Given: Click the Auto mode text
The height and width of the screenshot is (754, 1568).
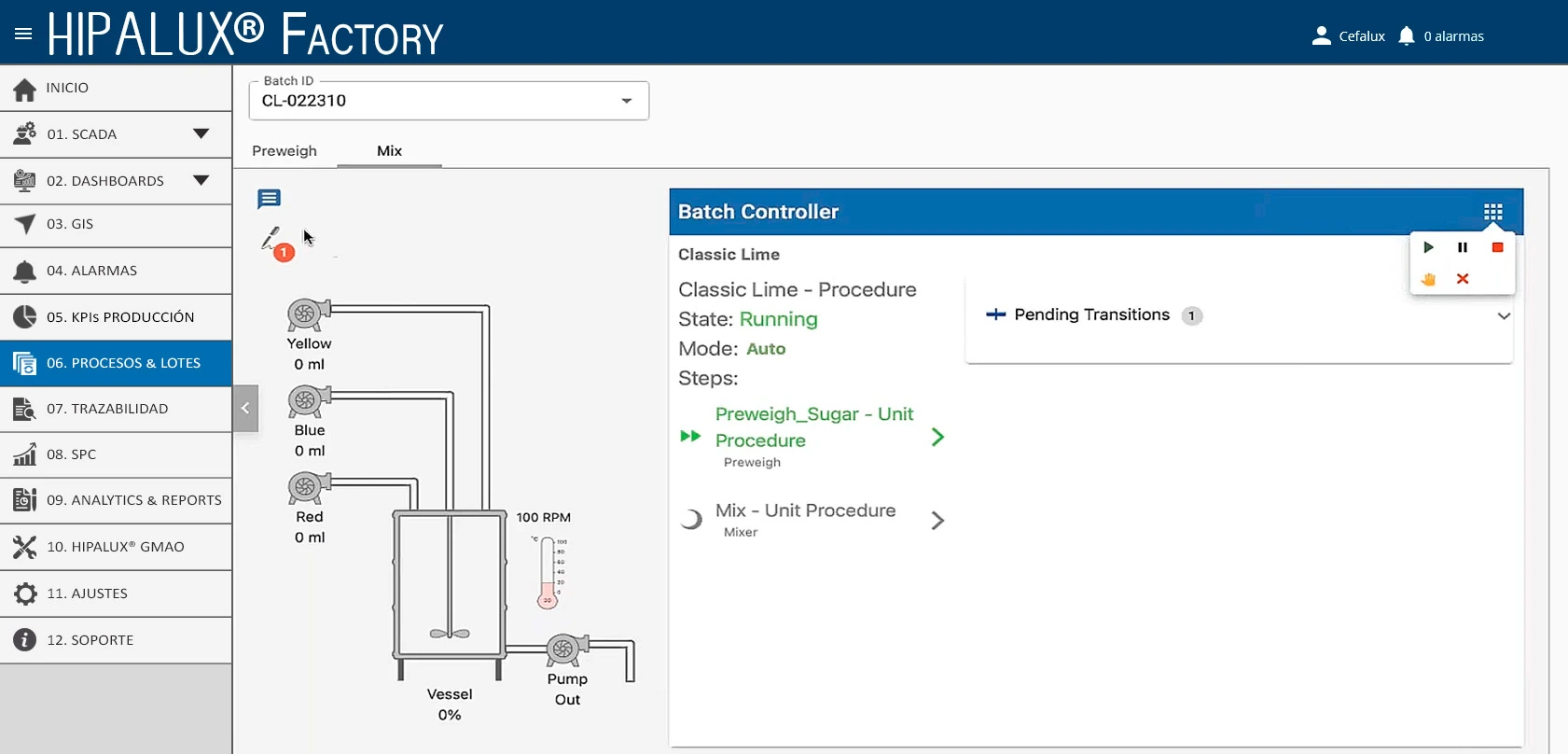Looking at the screenshot, I should [x=766, y=349].
